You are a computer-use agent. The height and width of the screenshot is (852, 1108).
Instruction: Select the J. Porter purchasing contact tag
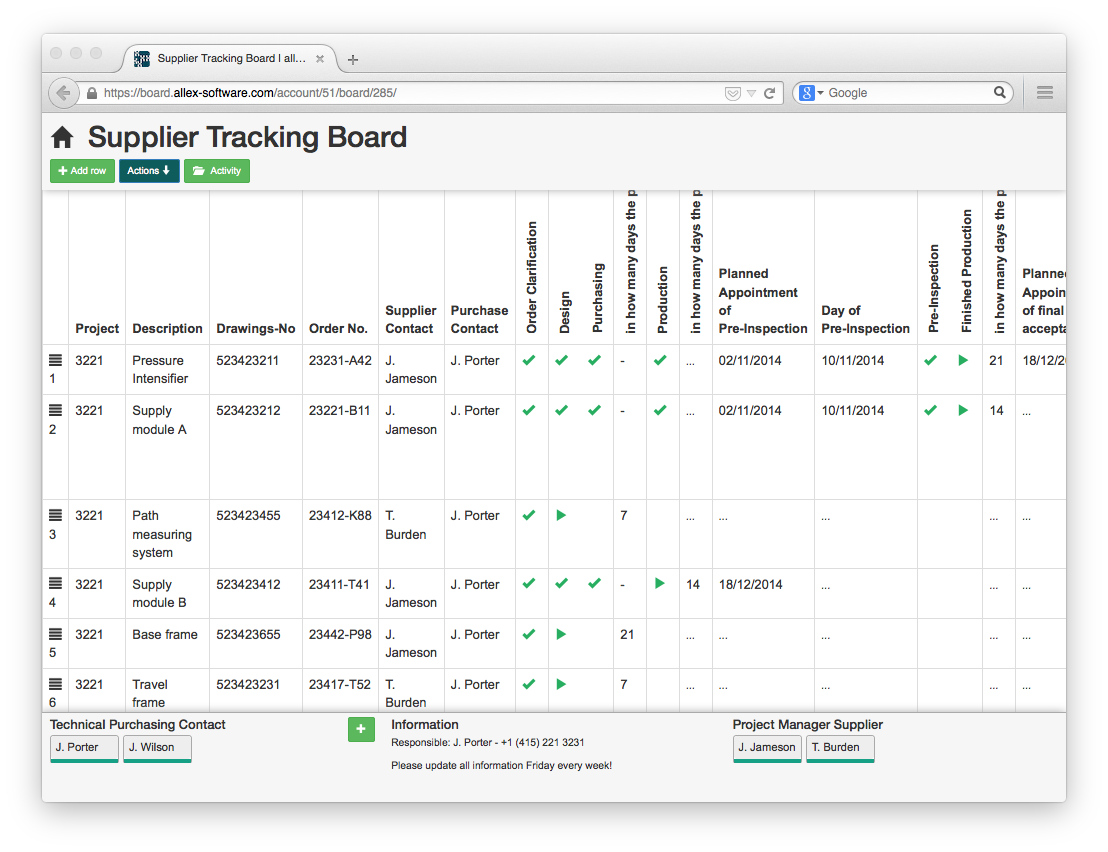click(x=84, y=748)
